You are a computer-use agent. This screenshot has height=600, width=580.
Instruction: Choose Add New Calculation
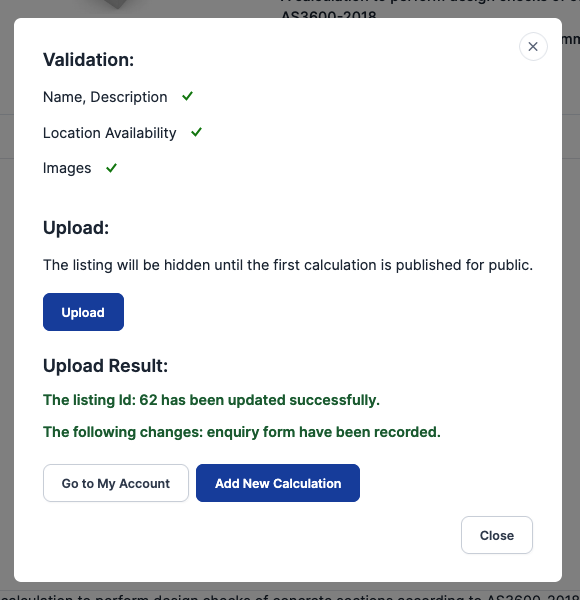(x=278, y=483)
